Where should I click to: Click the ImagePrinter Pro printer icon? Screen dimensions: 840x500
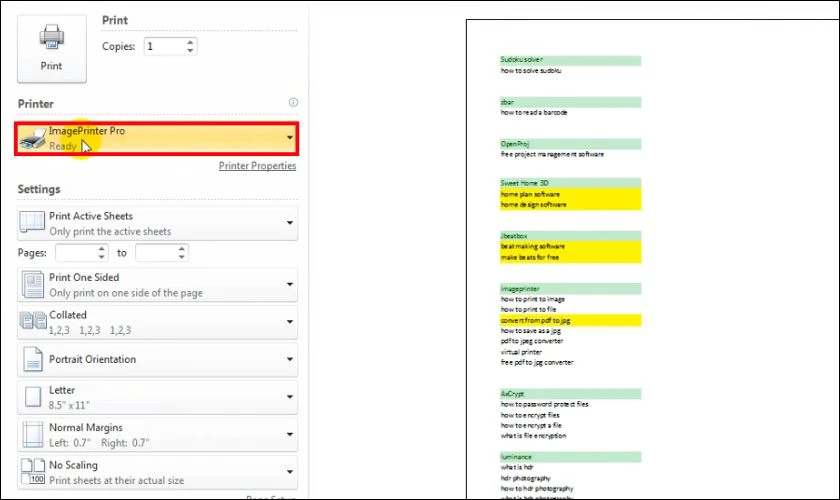coord(33,139)
